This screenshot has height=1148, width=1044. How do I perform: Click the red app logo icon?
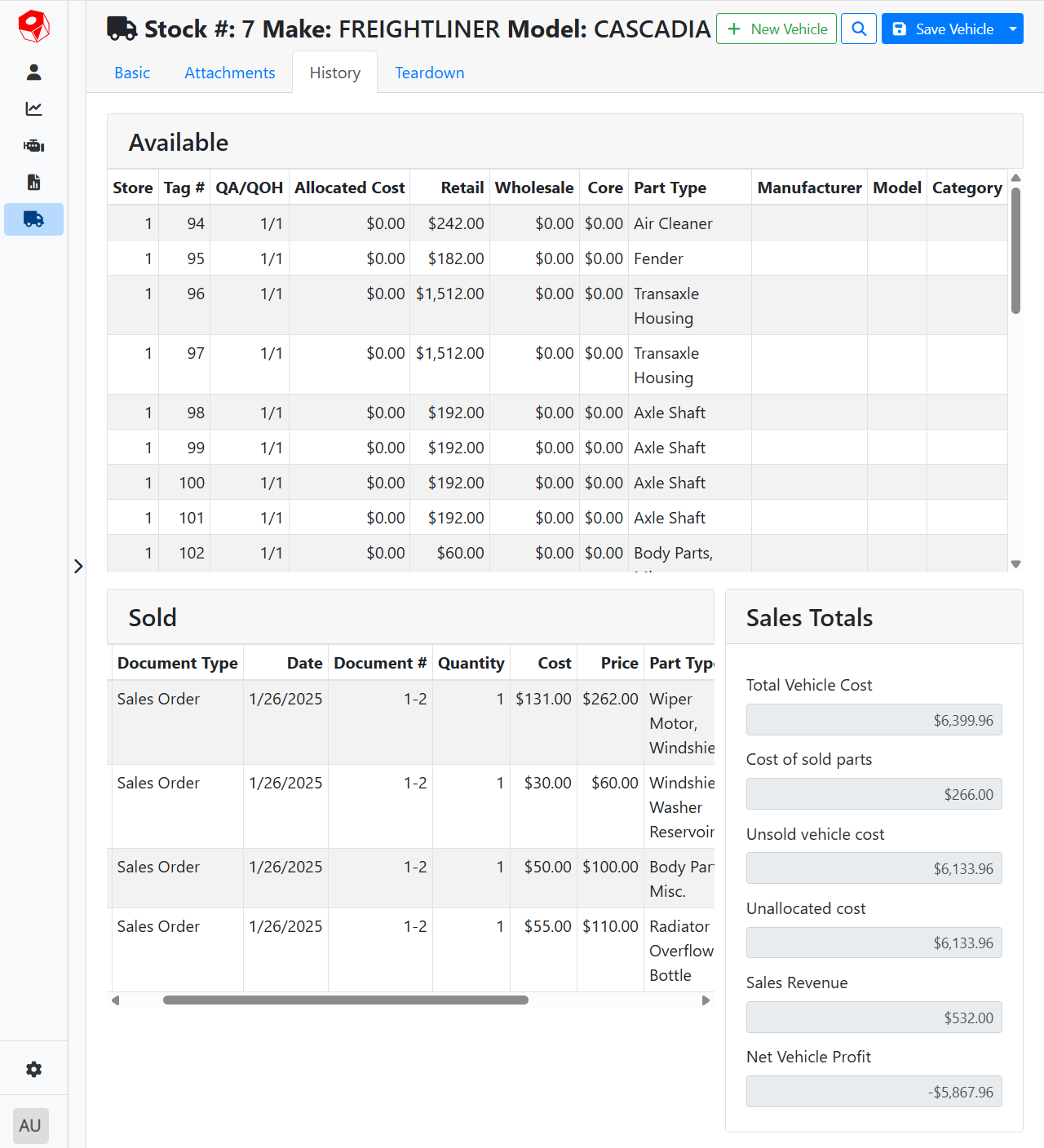33,27
